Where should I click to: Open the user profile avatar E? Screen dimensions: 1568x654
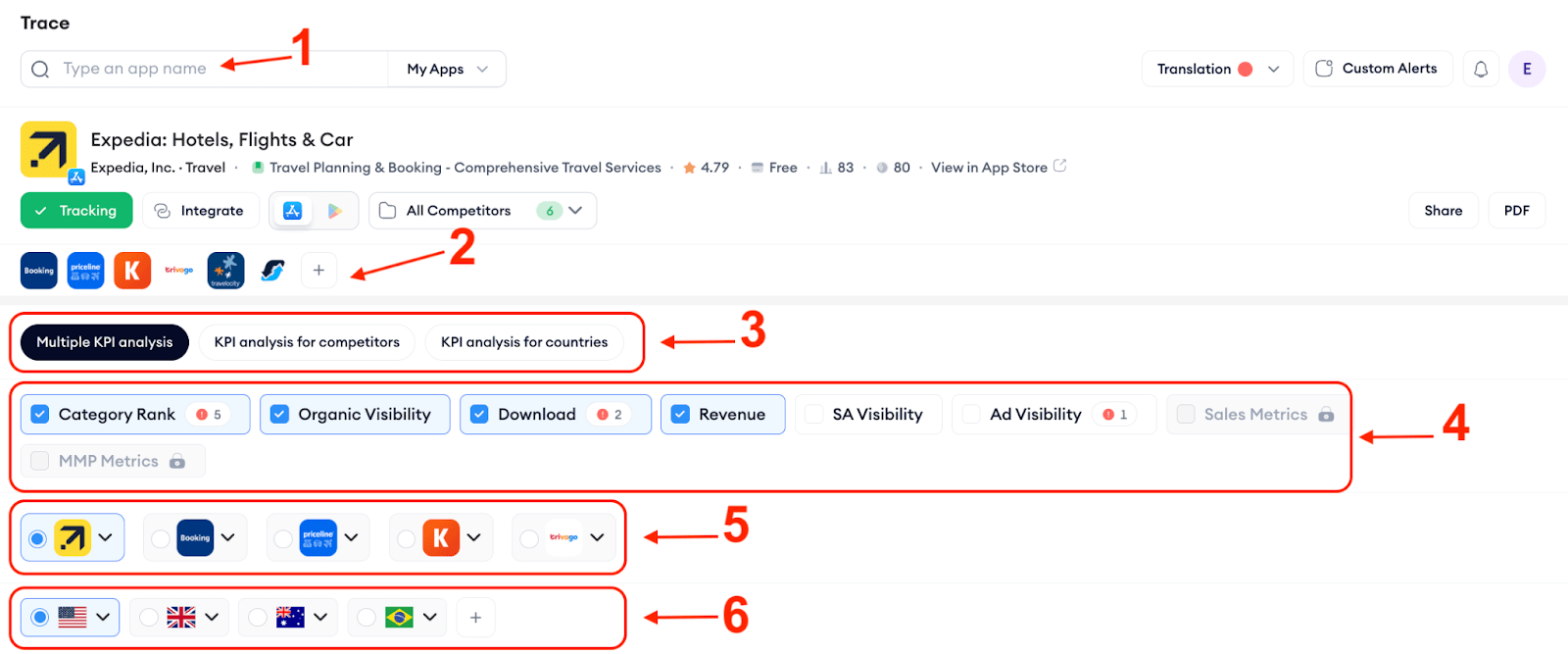pyautogui.click(x=1527, y=69)
